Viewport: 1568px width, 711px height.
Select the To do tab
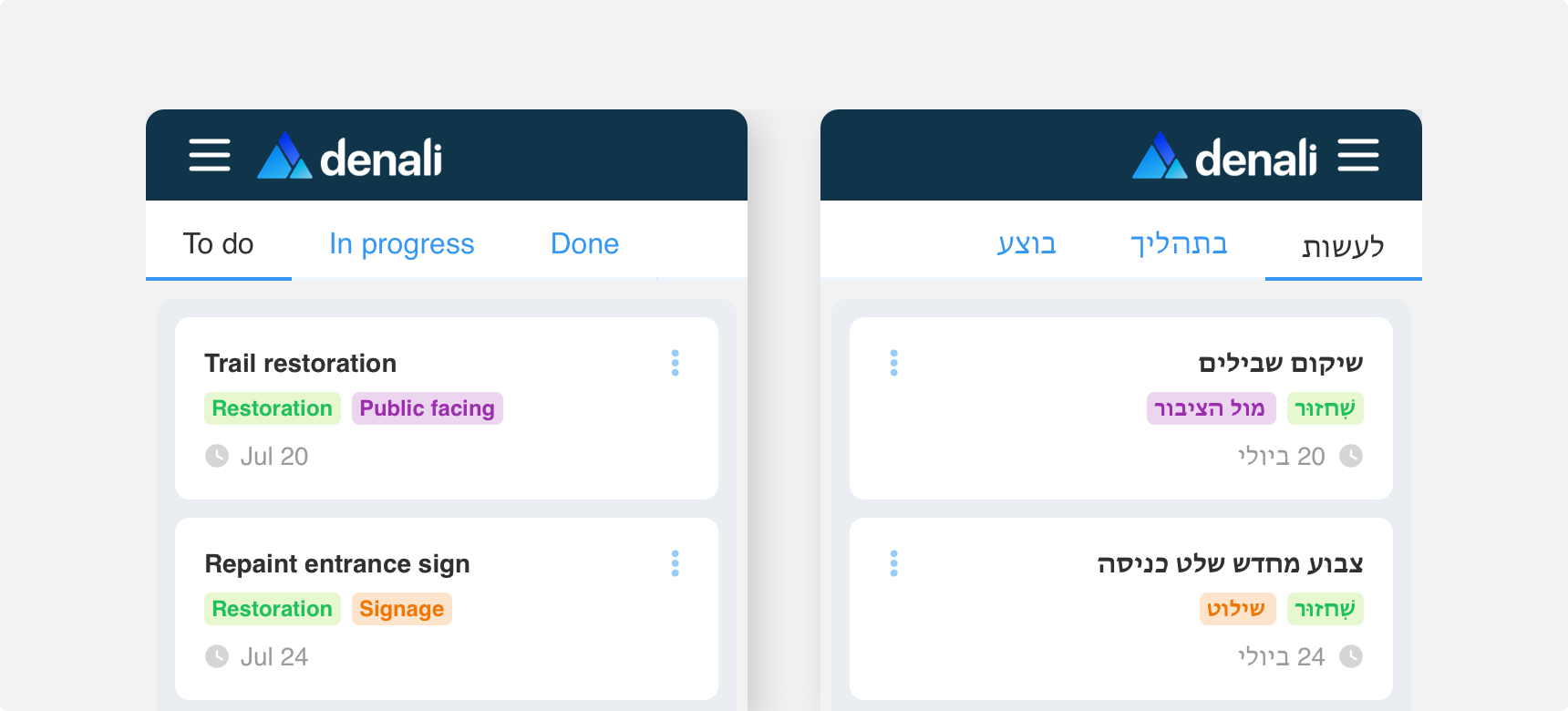tap(219, 244)
